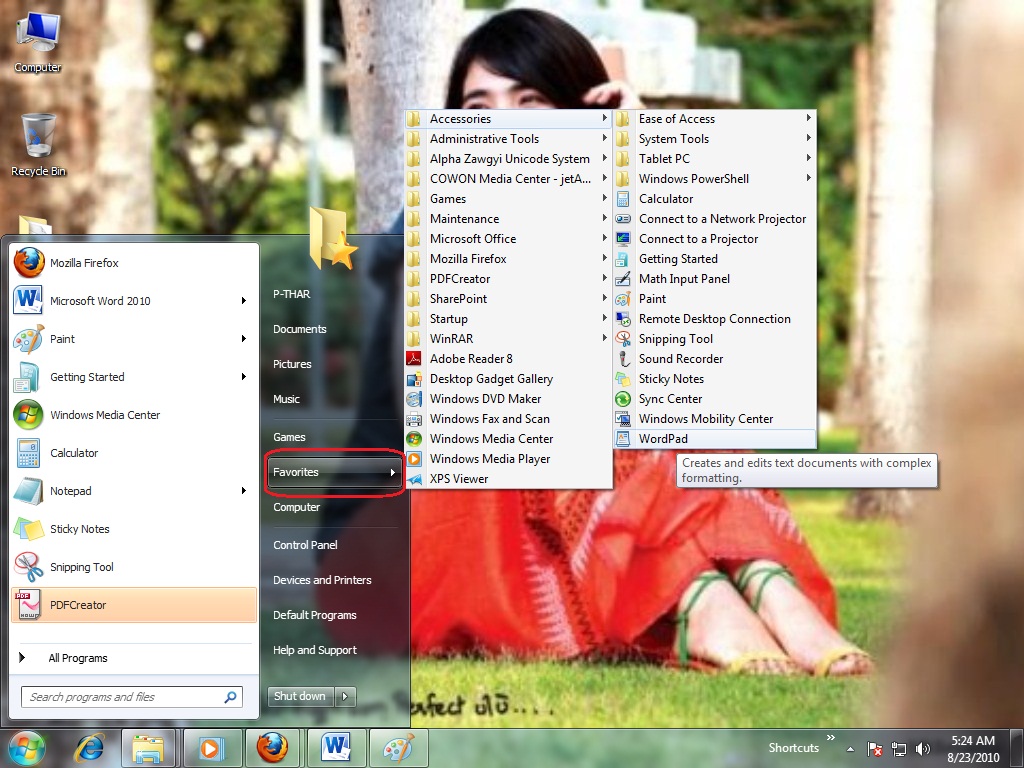Launch Calculator icon in Accessories submenu
This screenshot has height=768, width=1024.
(x=623, y=199)
